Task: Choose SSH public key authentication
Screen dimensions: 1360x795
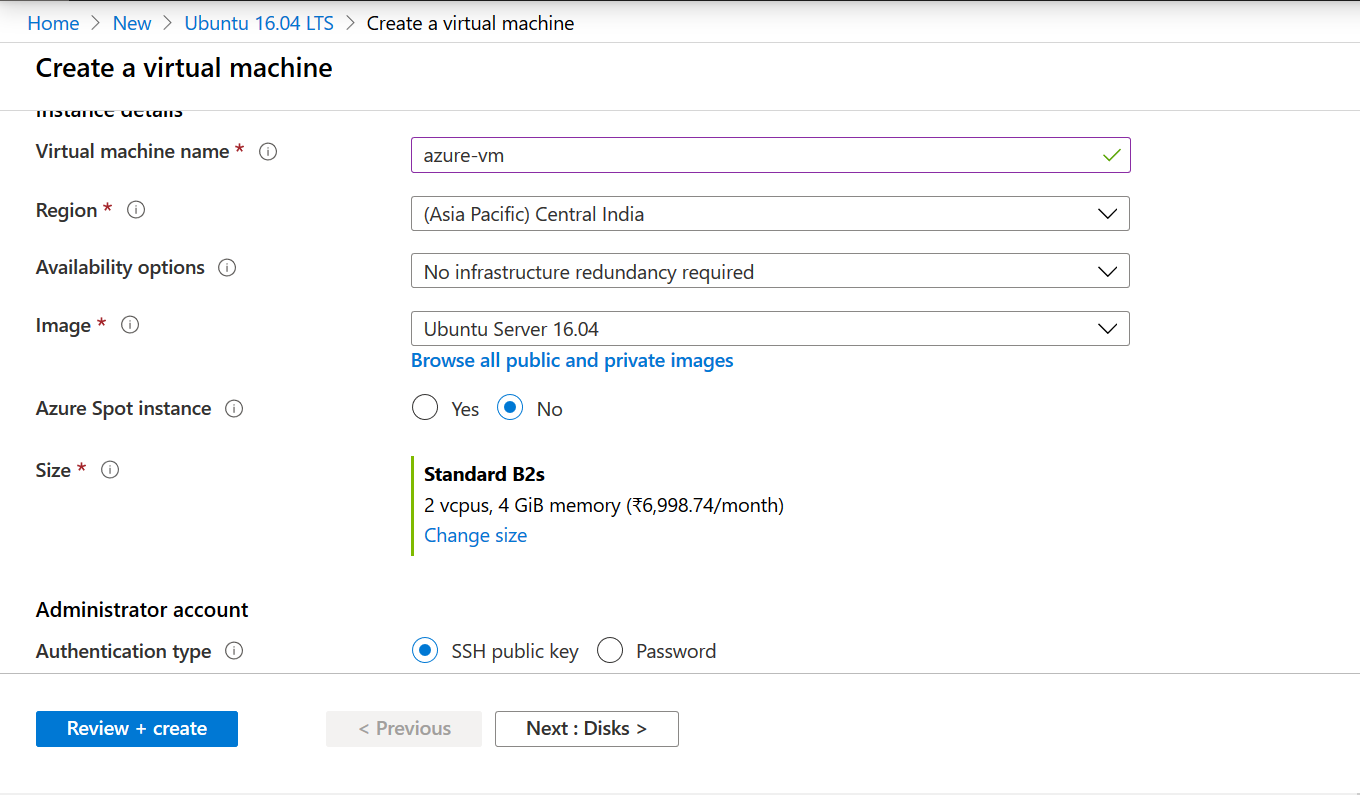Action: click(x=425, y=651)
